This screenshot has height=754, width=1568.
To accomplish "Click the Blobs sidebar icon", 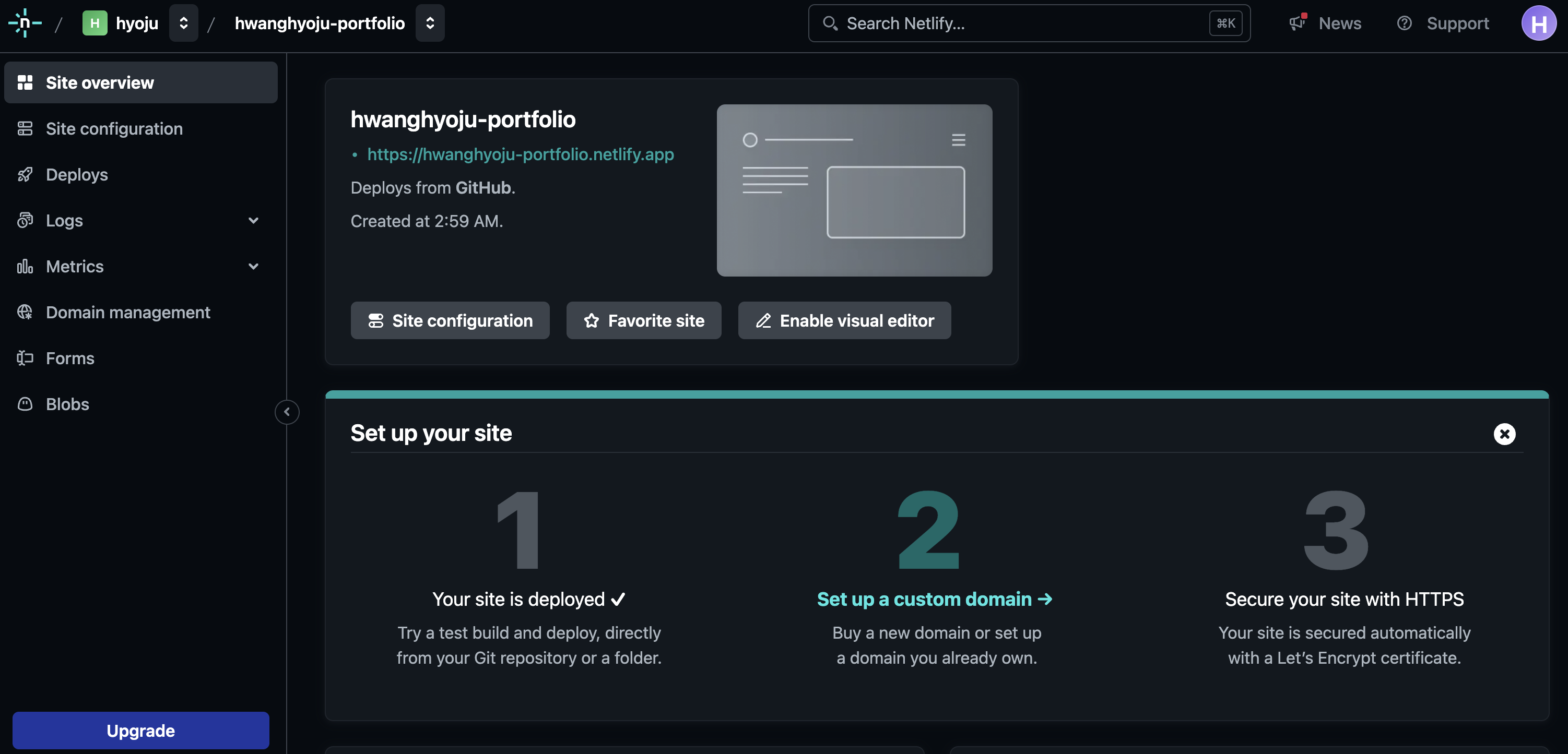I will click(x=25, y=404).
